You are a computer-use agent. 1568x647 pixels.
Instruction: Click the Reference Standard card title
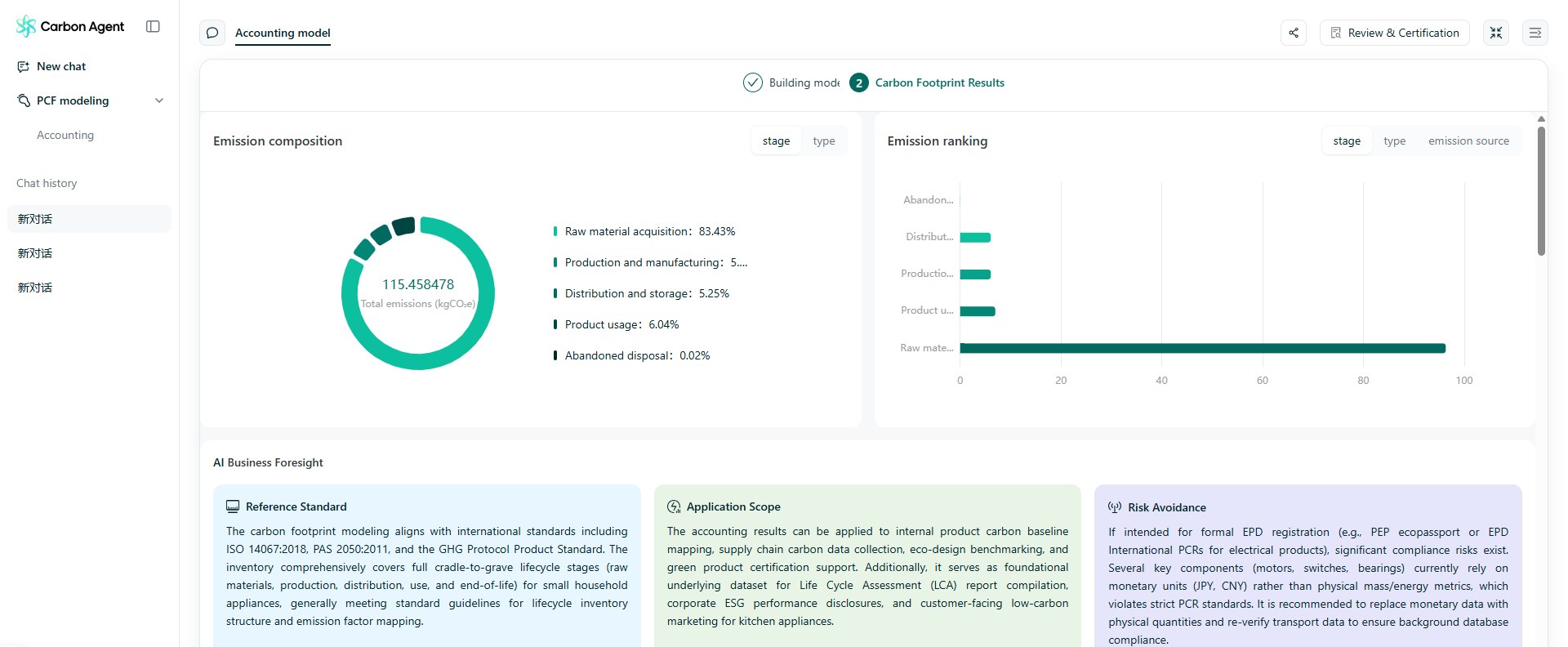click(x=296, y=506)
